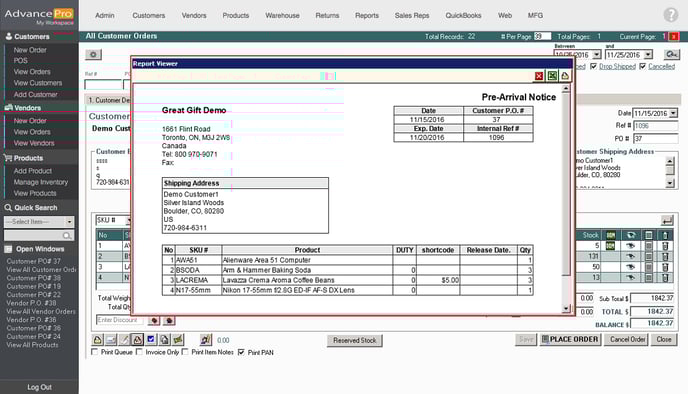Screen dimensions: 688x394
Task: Click the return arrow icon above Stock column
Action: [x=667, y=221]
